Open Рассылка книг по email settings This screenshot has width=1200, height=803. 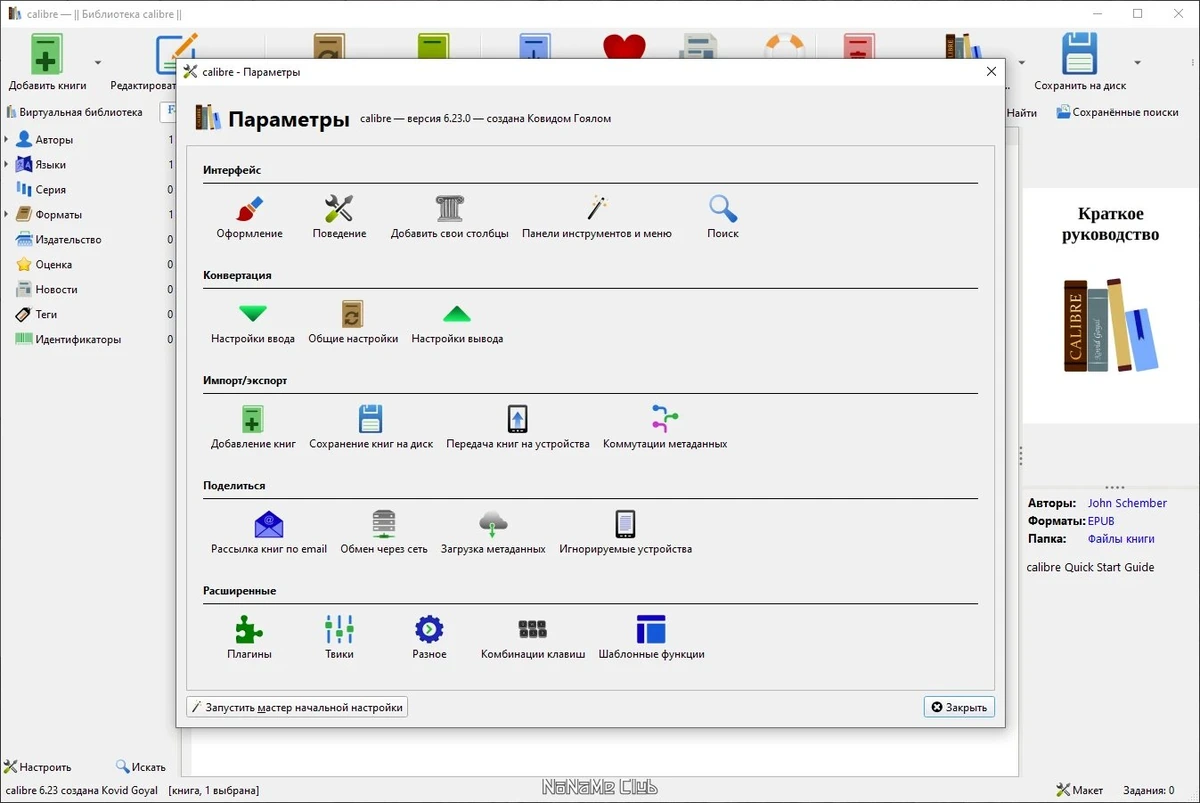click(269, 532)
